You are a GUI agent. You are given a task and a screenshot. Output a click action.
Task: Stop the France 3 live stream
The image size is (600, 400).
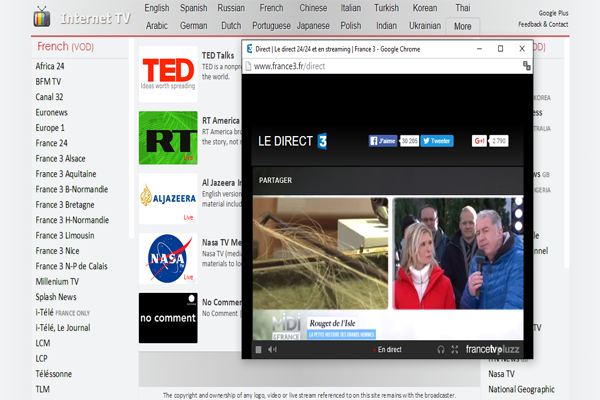pos(258,349)
